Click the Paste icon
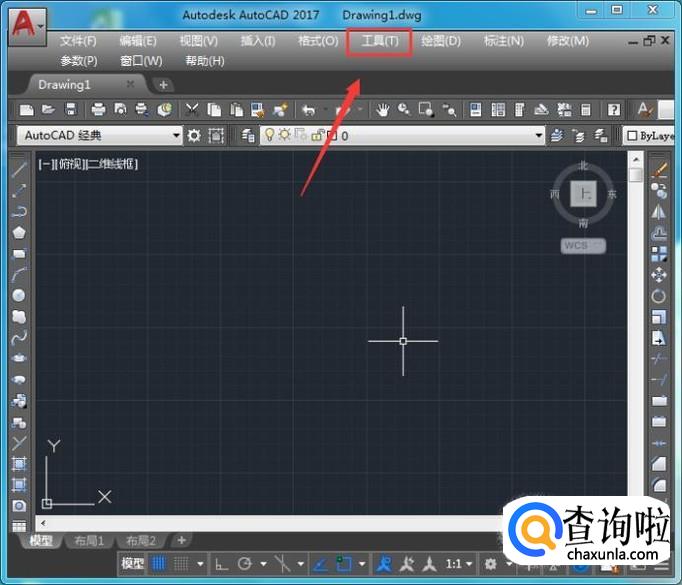 (236, 110)
